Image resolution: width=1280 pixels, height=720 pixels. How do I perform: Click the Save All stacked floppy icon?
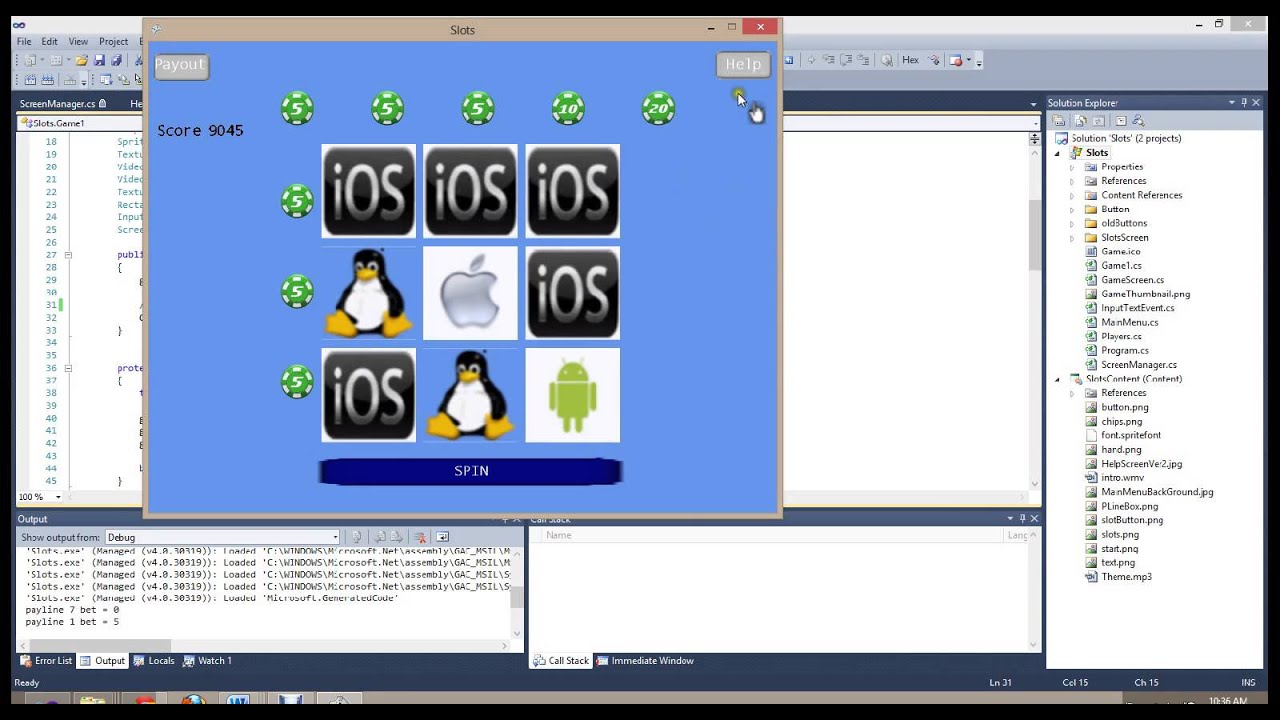tap(116, 60)
